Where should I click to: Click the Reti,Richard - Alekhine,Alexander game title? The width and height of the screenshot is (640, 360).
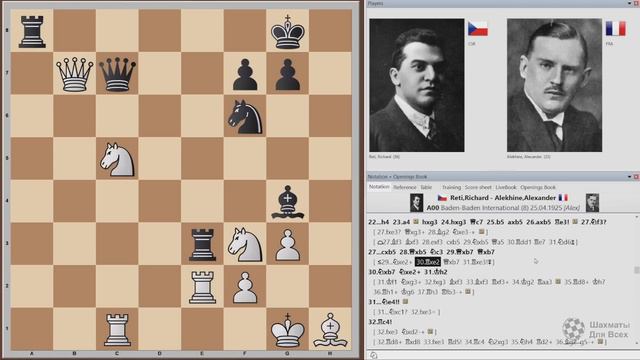(503, 198)
